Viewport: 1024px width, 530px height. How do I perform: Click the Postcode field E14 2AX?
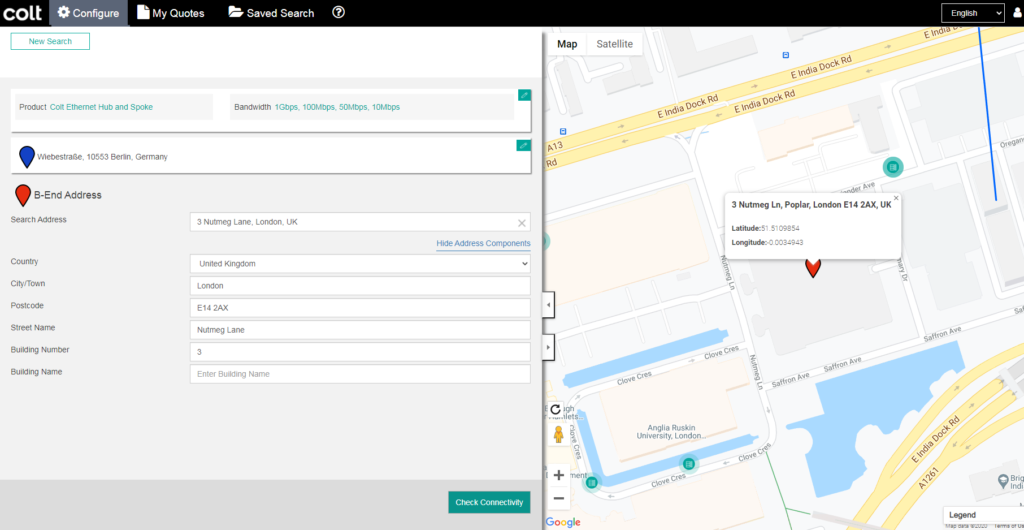(x=360, y=308)
